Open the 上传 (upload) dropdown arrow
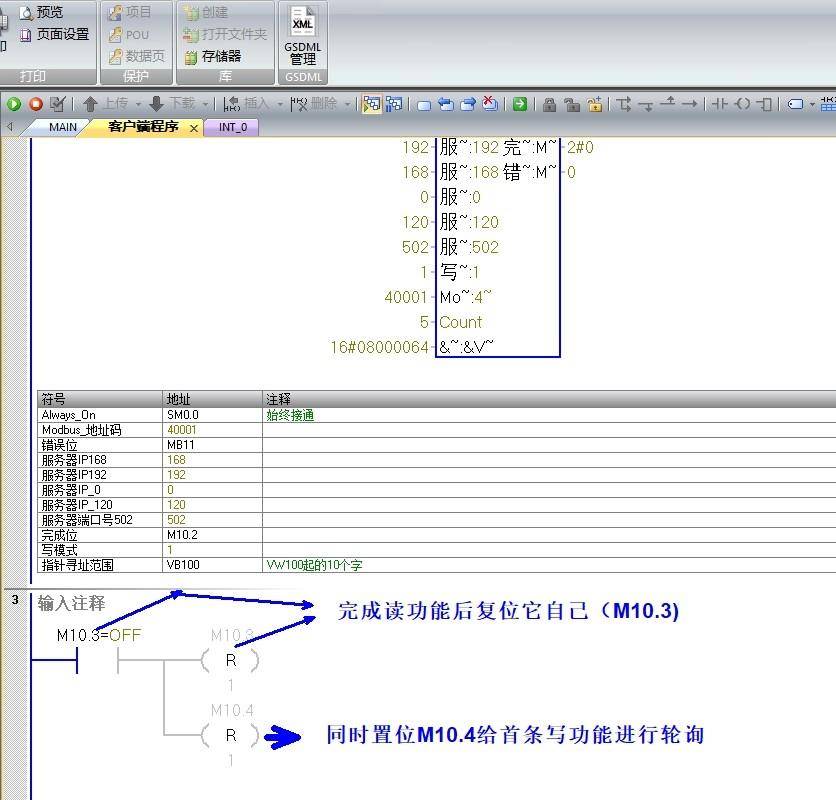The height and width of the screenshot is (800, 836). pos(136,104)
